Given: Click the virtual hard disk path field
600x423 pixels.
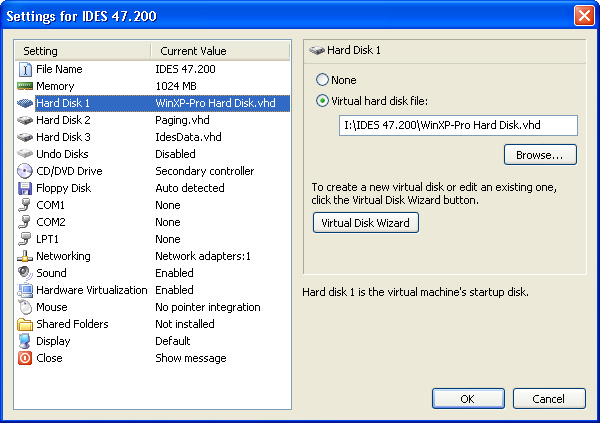Looking at the screenshot, I should (x=458, y=125).
